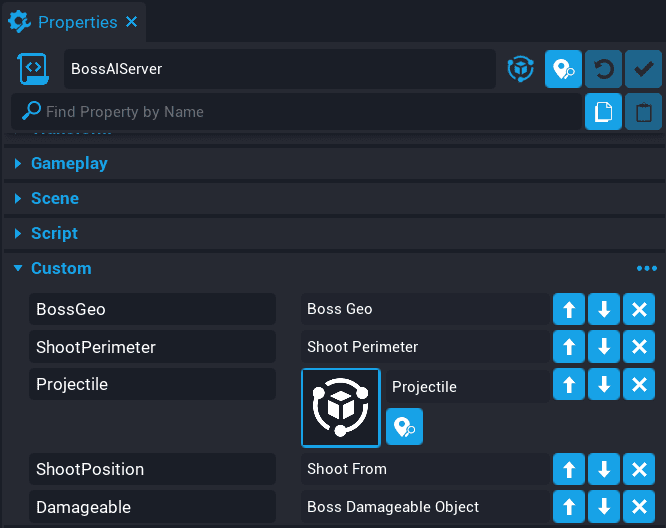The width and height of the screenshot is (666, 528).
Task: Click the copy properties icon
Action: pos(603,112)
